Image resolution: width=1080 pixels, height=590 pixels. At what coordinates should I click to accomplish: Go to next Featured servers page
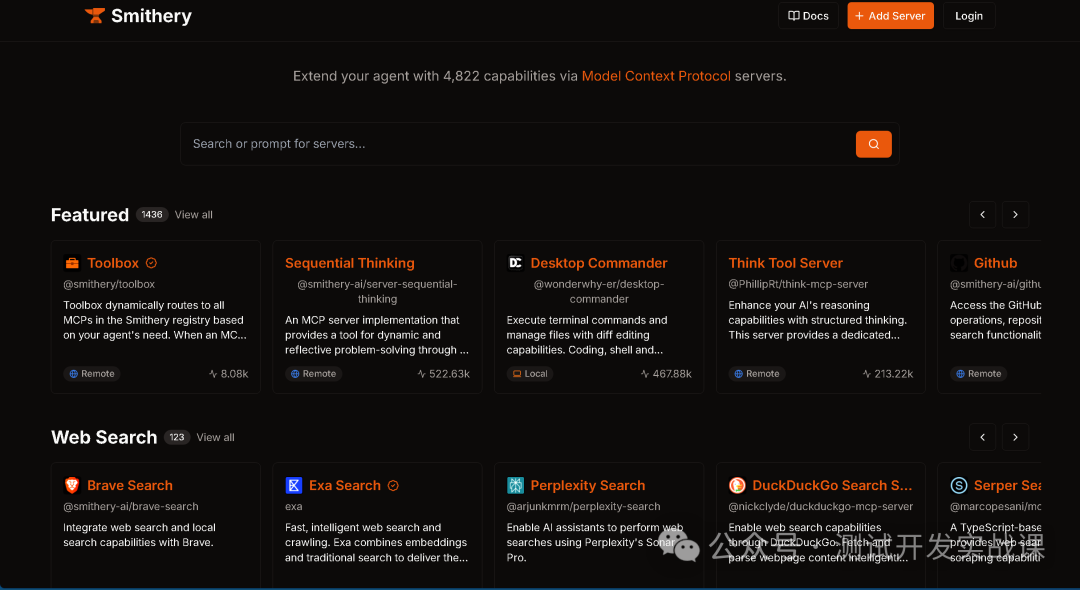pyautogui.click(x=1015, y=215)
